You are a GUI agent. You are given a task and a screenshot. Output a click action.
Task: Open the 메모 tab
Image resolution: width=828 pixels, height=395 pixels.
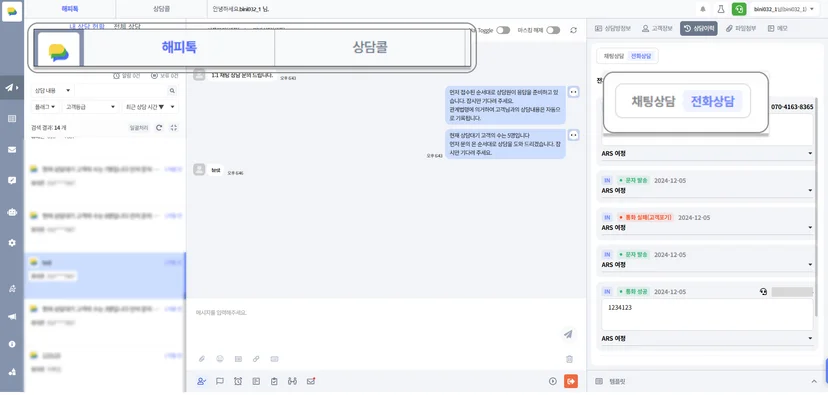tap(777, 29)
